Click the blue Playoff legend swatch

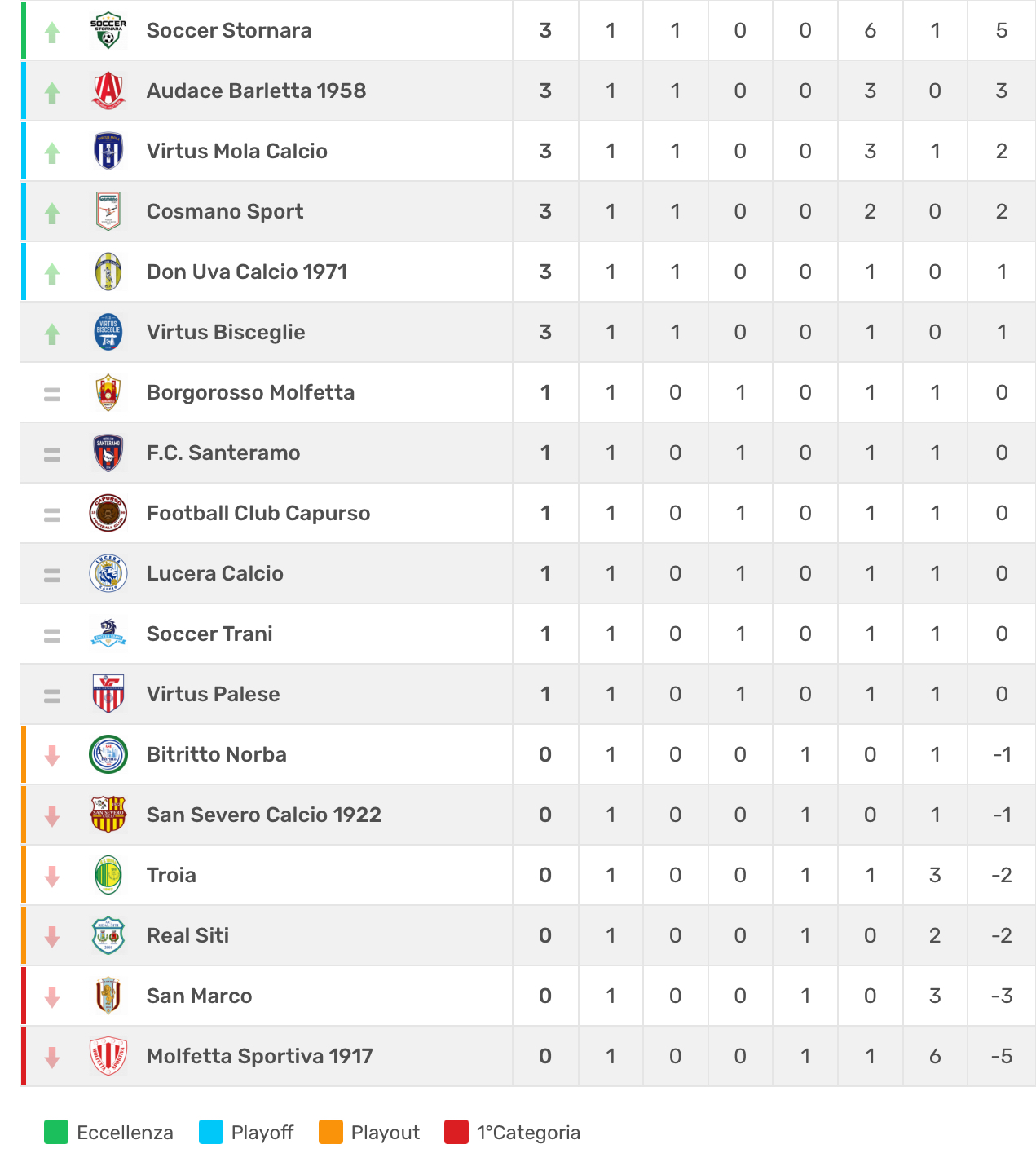coord(211,1132)
